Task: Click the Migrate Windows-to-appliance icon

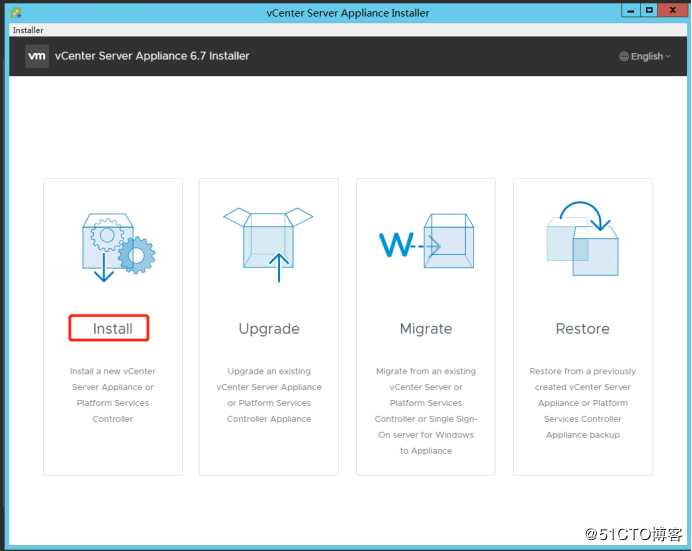Action: pyautogui.click(x=426, y=241)
